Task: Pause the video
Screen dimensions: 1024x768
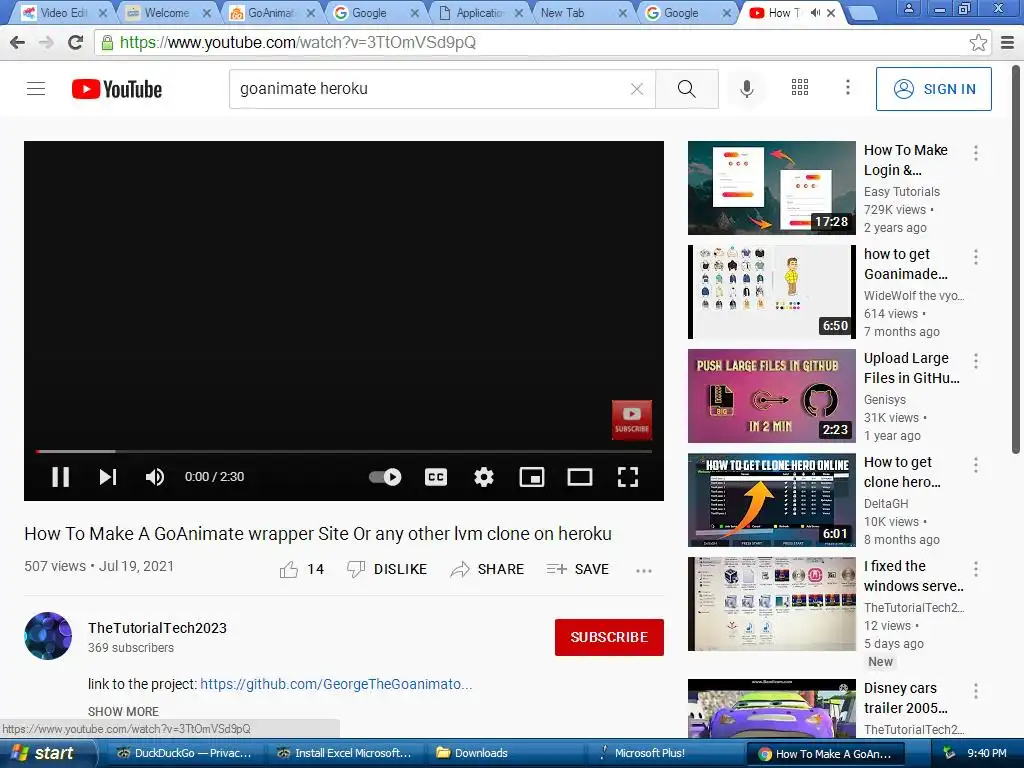Action: (x=61, y=477)
